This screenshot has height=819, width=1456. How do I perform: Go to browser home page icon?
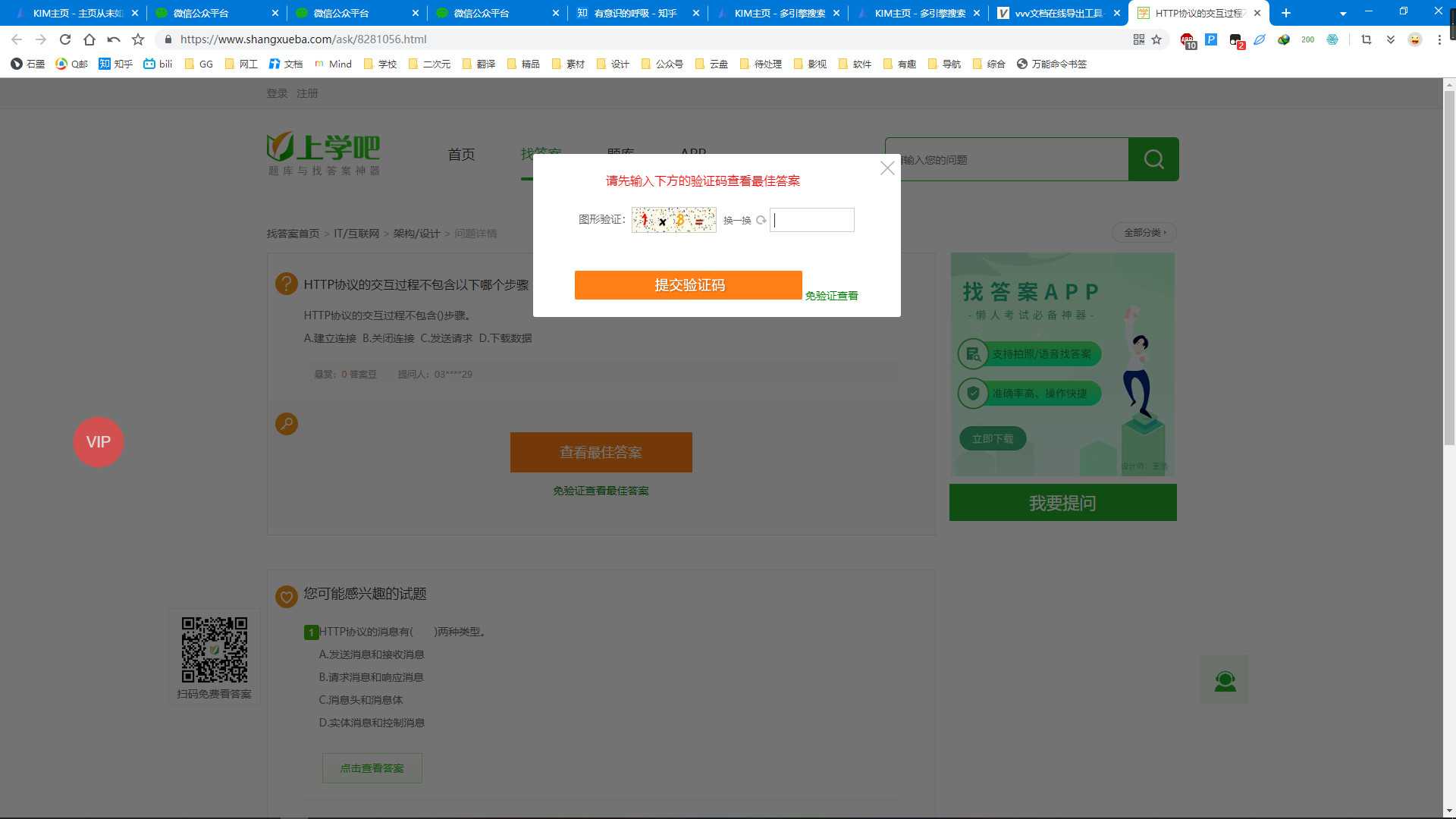[x=89, y=39]
